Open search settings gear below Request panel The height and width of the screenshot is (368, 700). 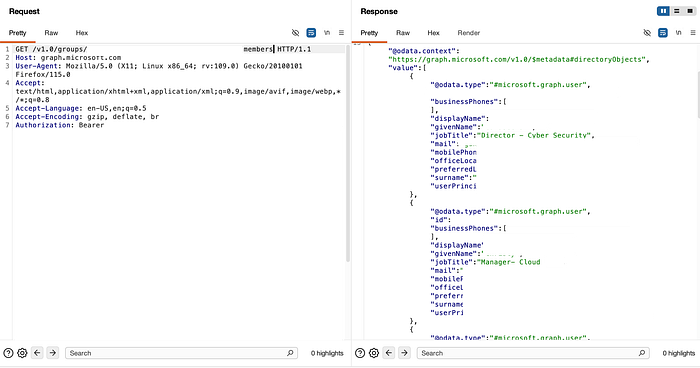tap(22, 353)
